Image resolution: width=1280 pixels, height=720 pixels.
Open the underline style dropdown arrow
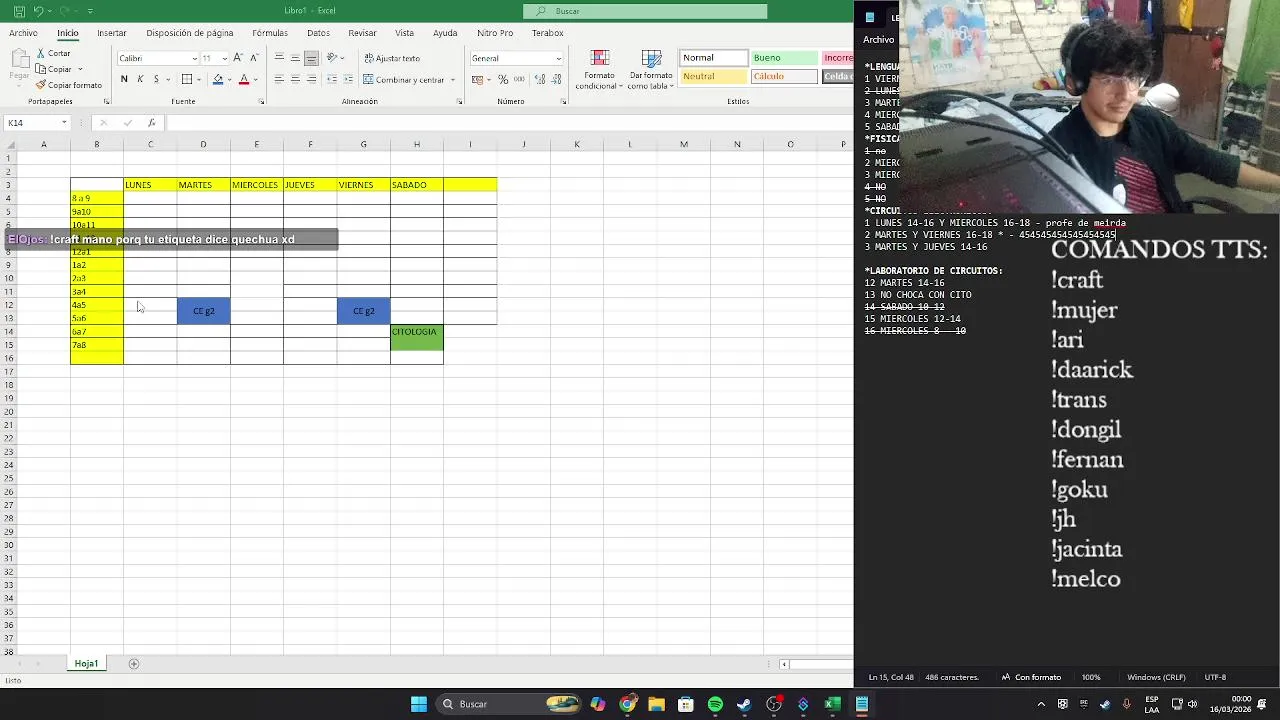point(169,79)
